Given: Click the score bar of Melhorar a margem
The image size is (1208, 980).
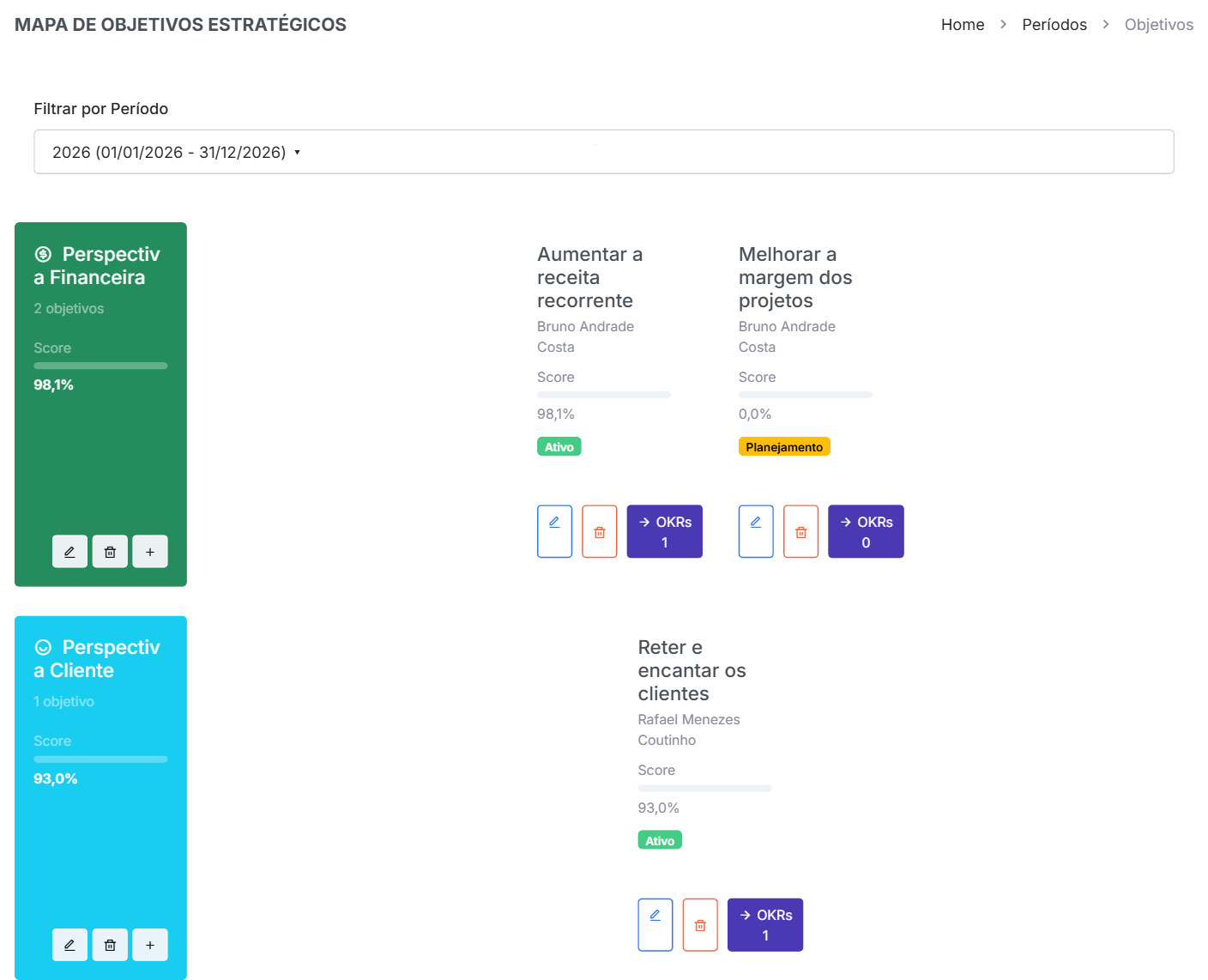Looking at the screenshot, I should [806, 395].
